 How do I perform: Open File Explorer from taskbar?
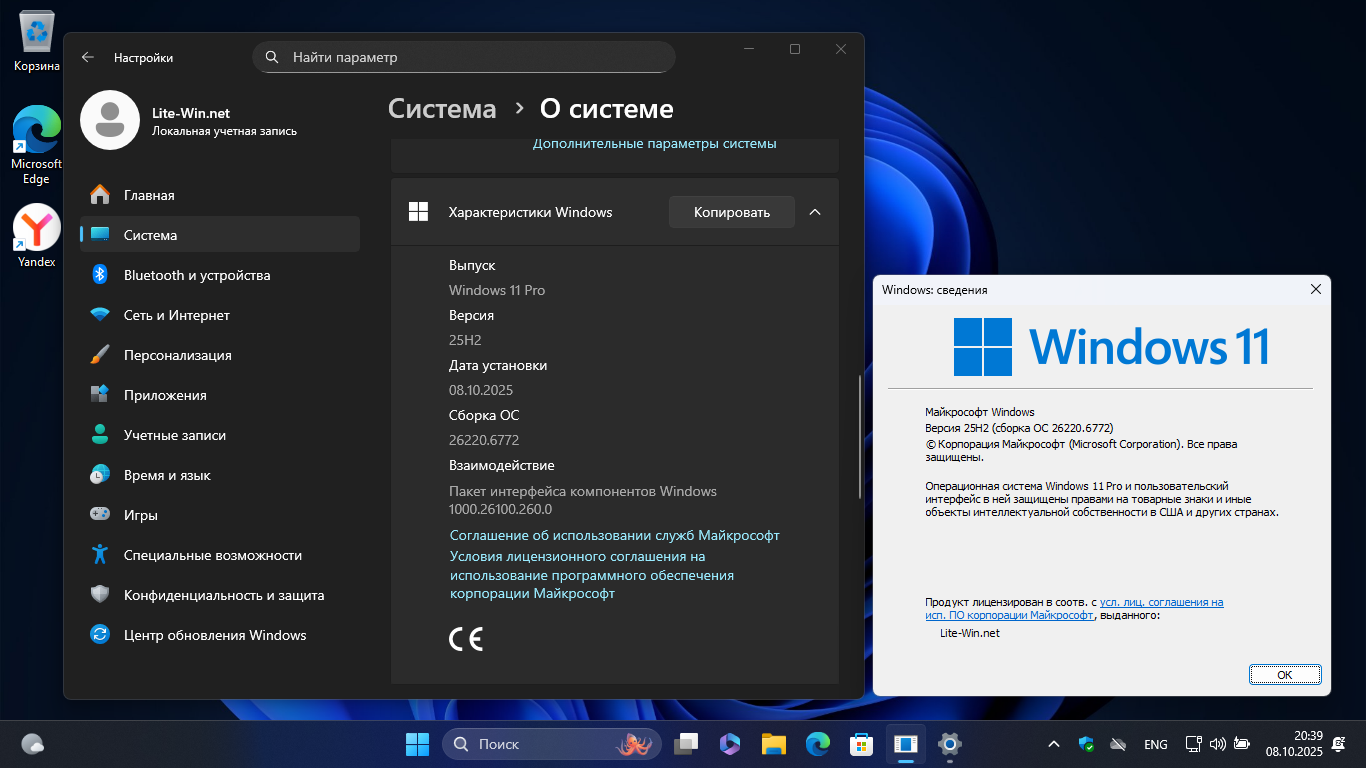(773, 744)
